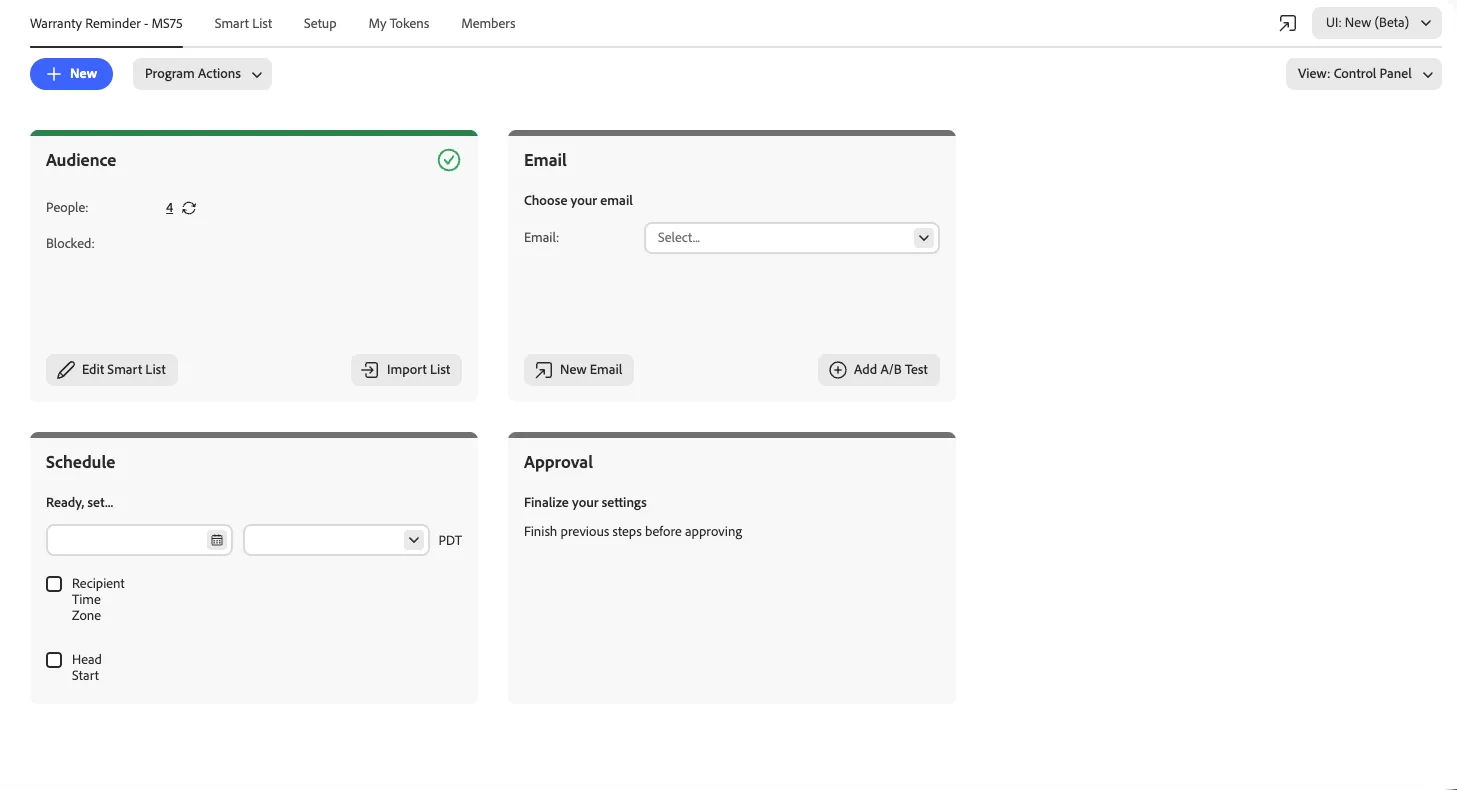1457x790 pixels.
Task: Click the Finalize your settings text
Action: pyautogui.click(x=585, y=503)
